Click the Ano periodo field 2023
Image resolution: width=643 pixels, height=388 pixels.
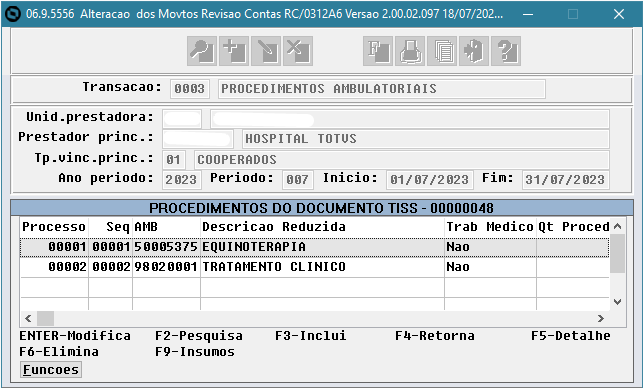tap(182, 180)
